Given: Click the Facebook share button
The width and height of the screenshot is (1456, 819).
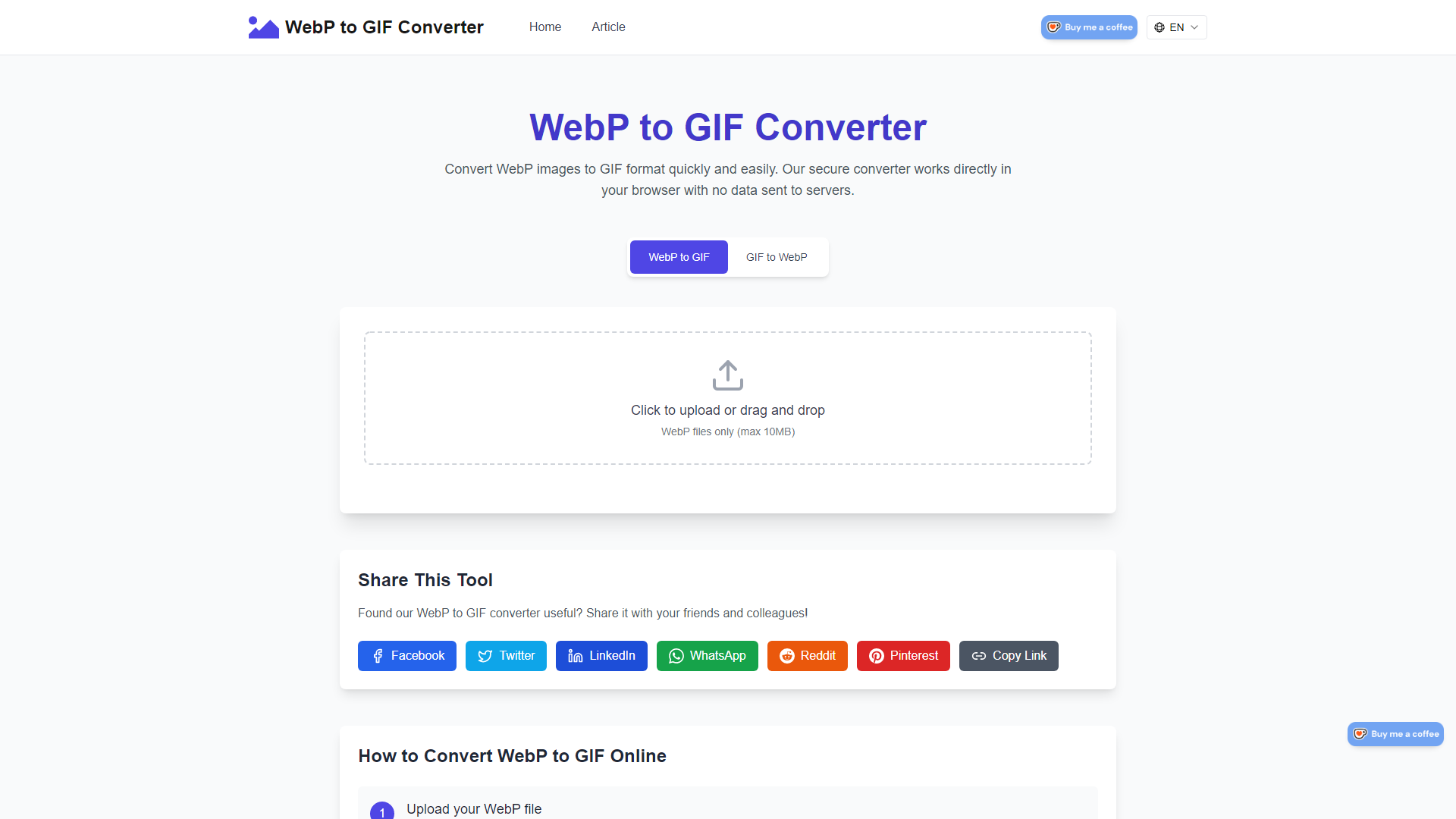Looking at the screenshot, I should pyautogui.click(x=407, y=656).
